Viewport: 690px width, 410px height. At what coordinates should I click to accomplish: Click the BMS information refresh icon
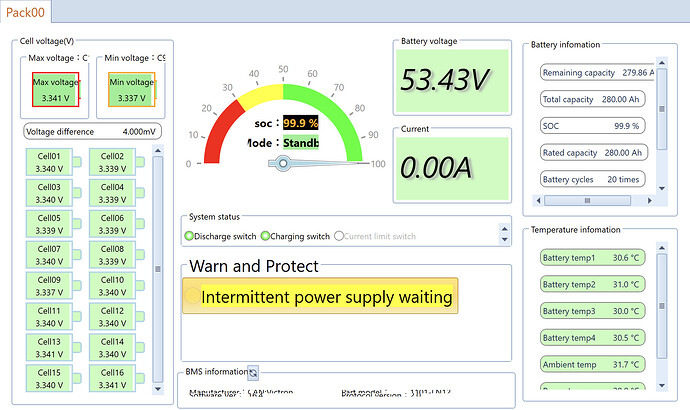253,373
